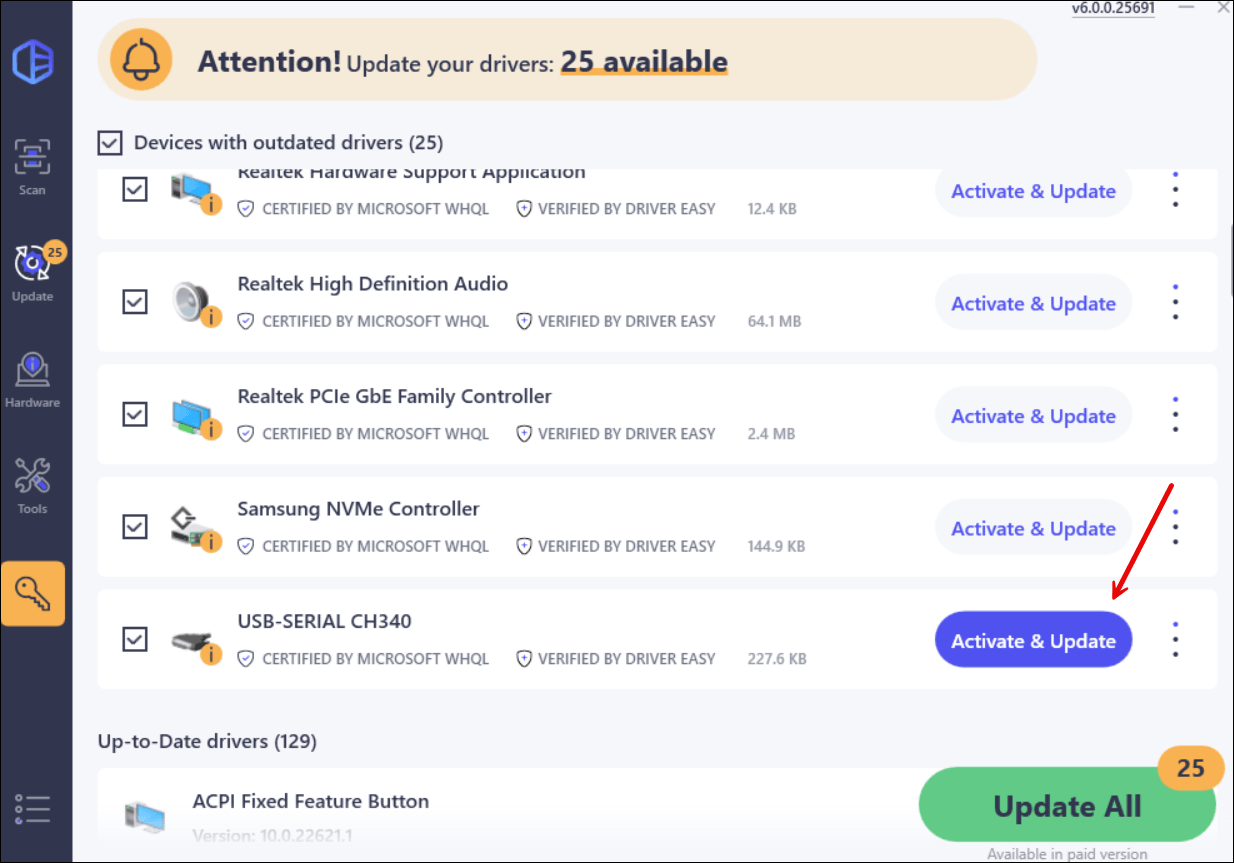Open the Tools section in sidebar
The height and width of the screenshot is (863, 1234).
32,487
